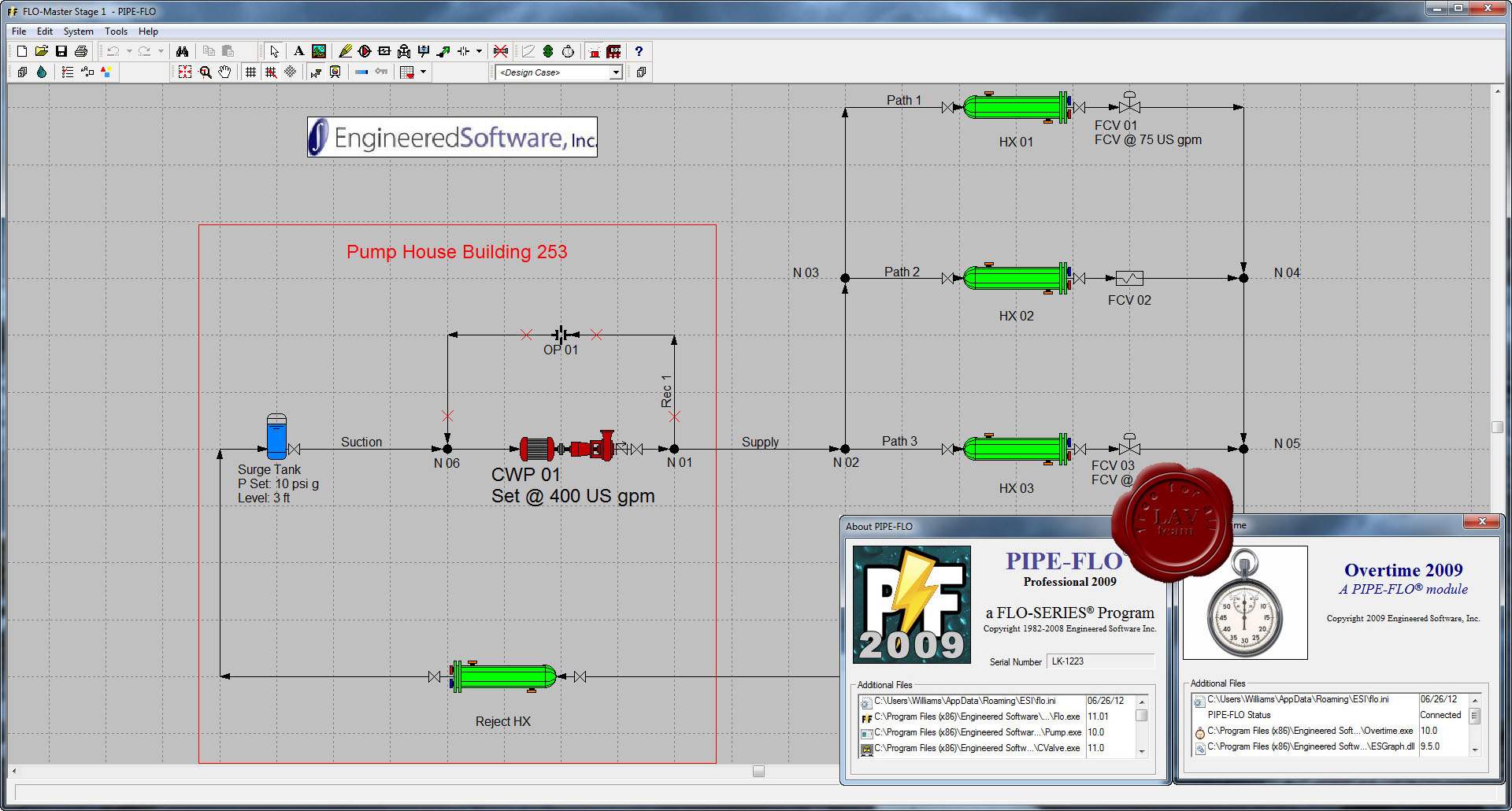
Task: Click the green dollar sign cost icon
Action: click(548, 51)
